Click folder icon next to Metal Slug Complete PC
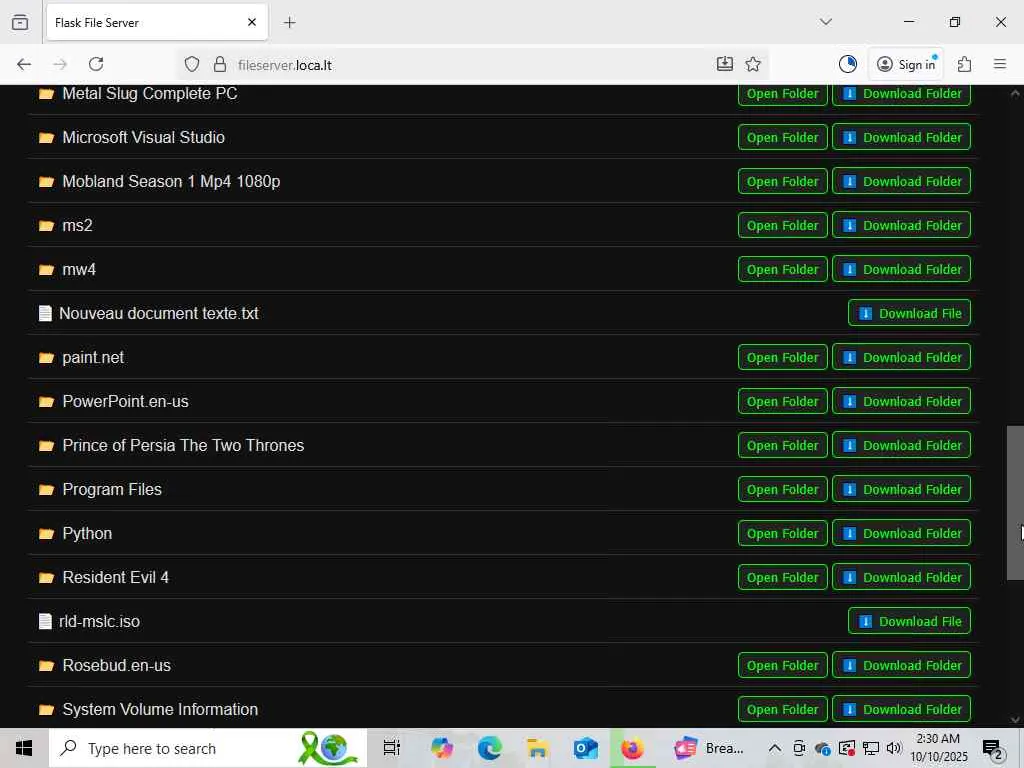This screenshot has width=1024, height=768. (46, 94)
